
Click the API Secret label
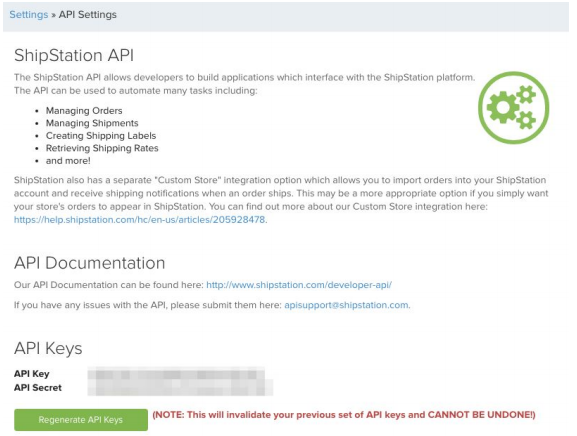pos(38,388)
